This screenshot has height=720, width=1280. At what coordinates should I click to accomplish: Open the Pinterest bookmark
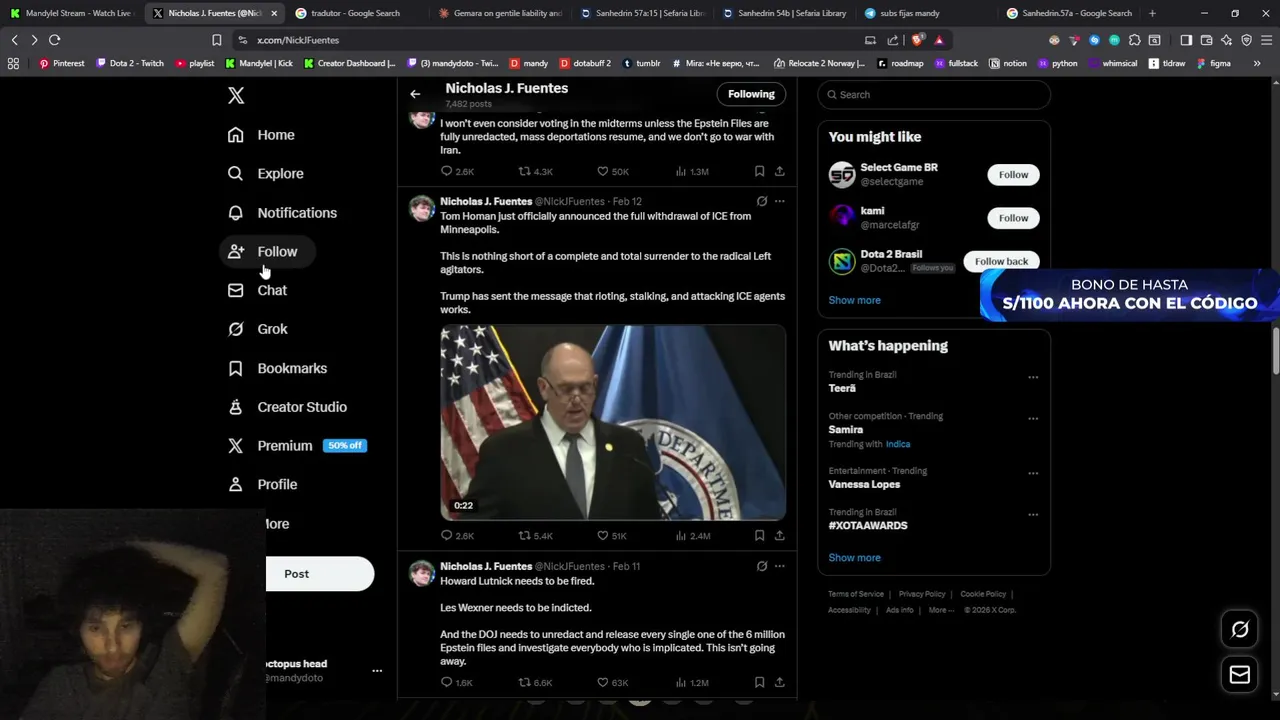tap(61, 63)
